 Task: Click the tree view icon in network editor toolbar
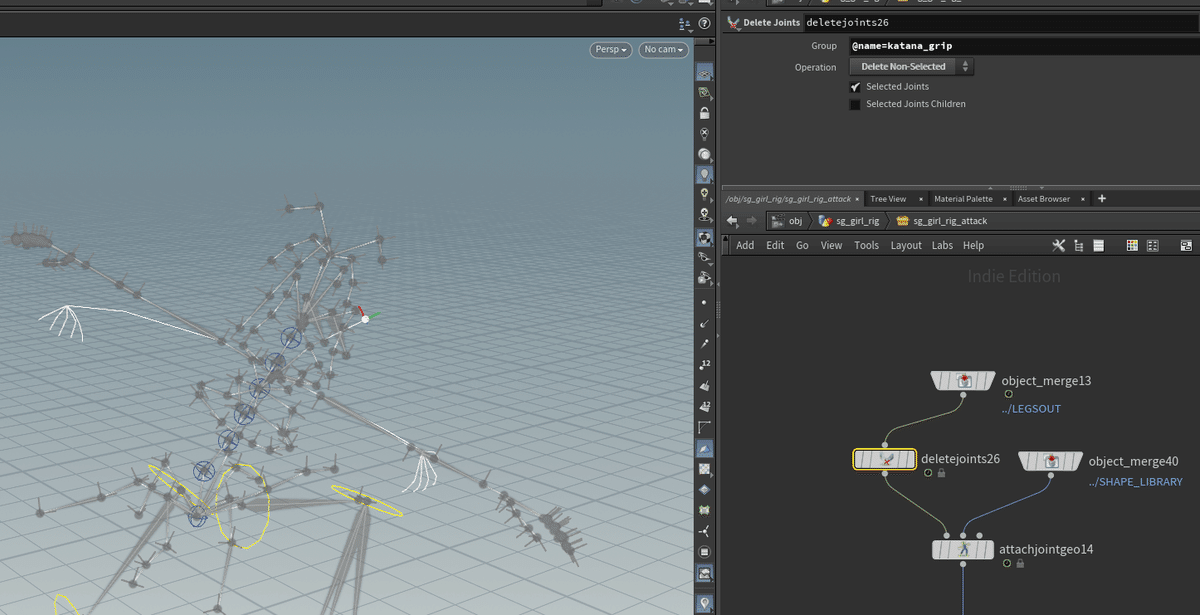[x=1077, y=245]
